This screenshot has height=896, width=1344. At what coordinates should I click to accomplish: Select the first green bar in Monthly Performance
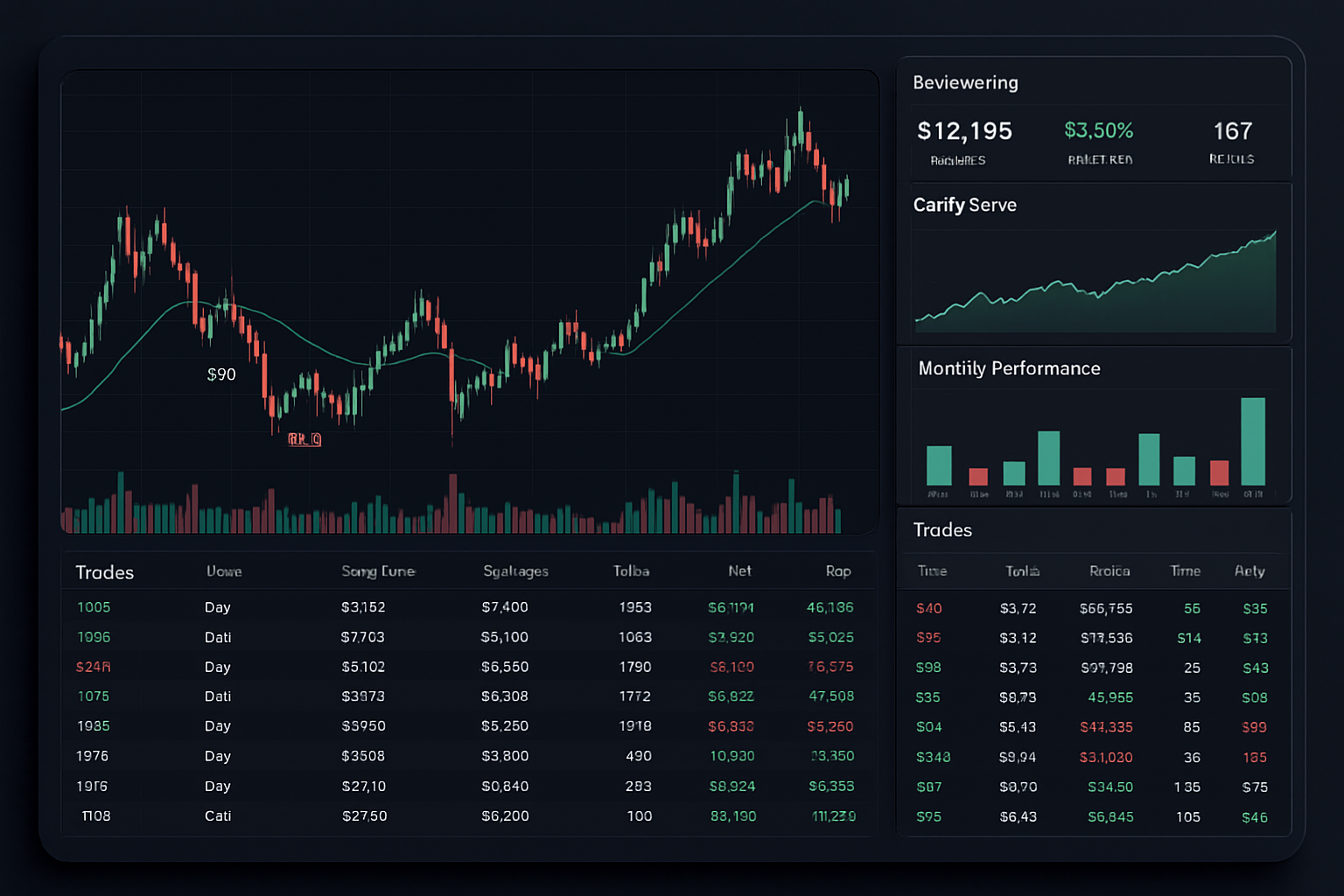(x=938, y=464)
